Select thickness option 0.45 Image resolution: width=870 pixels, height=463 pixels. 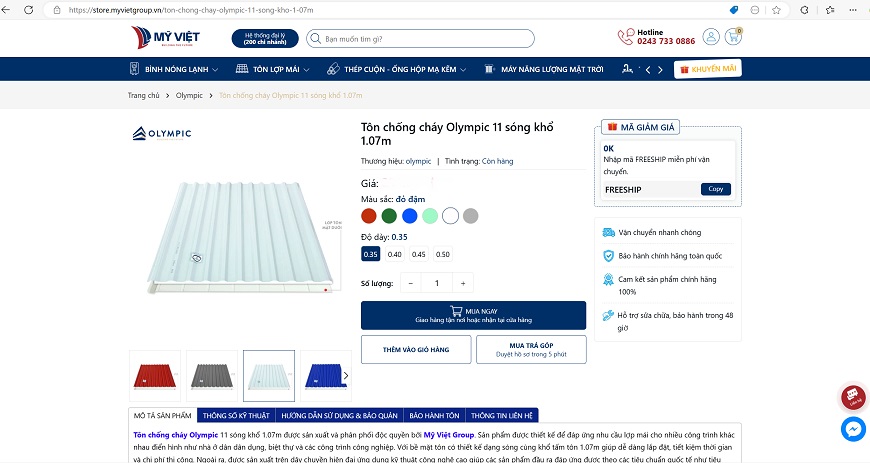(418, 254)
